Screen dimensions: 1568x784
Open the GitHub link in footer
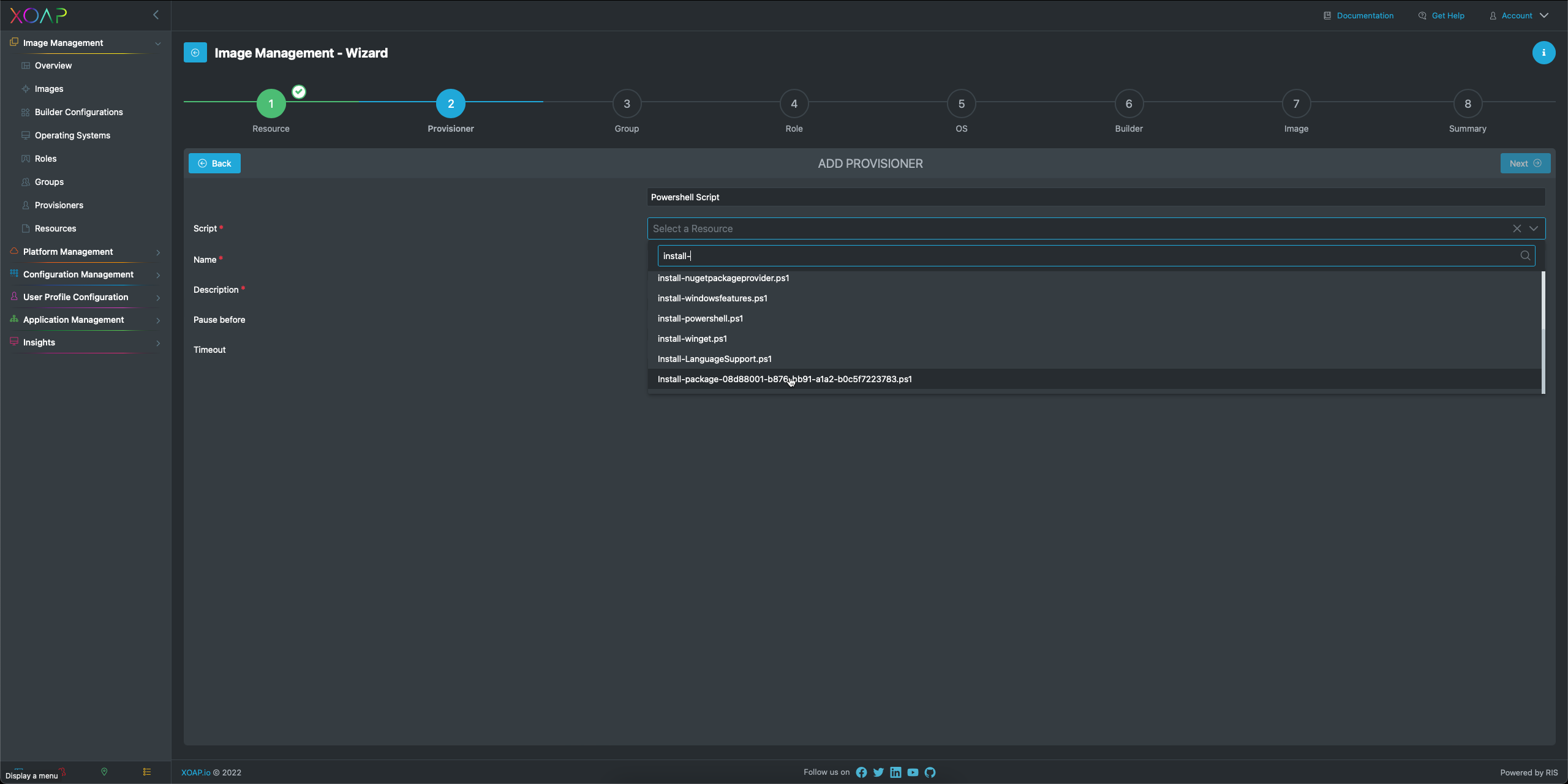tap(930, 772)
